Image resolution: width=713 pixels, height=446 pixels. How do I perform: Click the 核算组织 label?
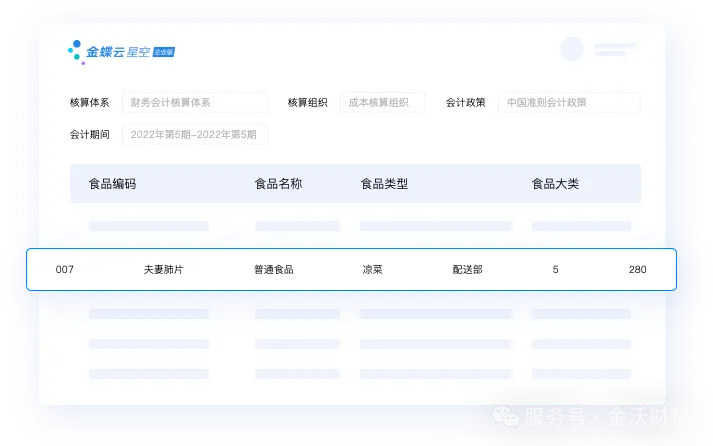pyautogui.click(x=308, y=103)
